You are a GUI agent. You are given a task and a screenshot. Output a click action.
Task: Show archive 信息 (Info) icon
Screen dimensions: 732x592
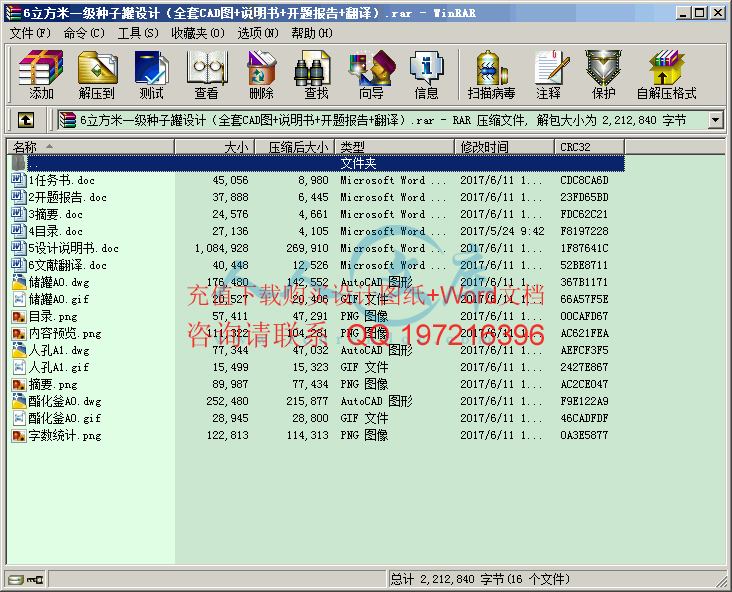tap(426, 75)
